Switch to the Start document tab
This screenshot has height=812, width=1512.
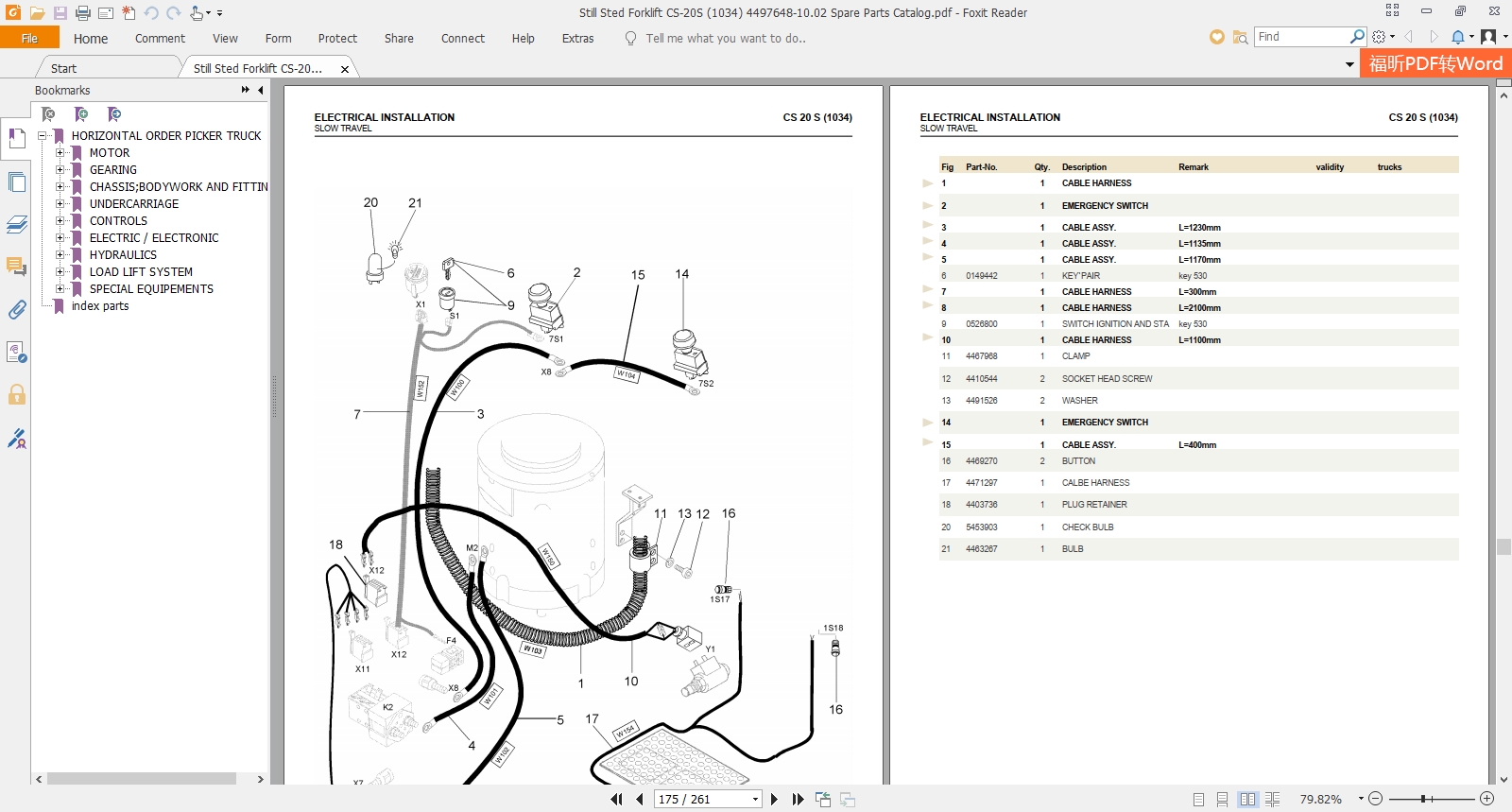click(64, 68)
